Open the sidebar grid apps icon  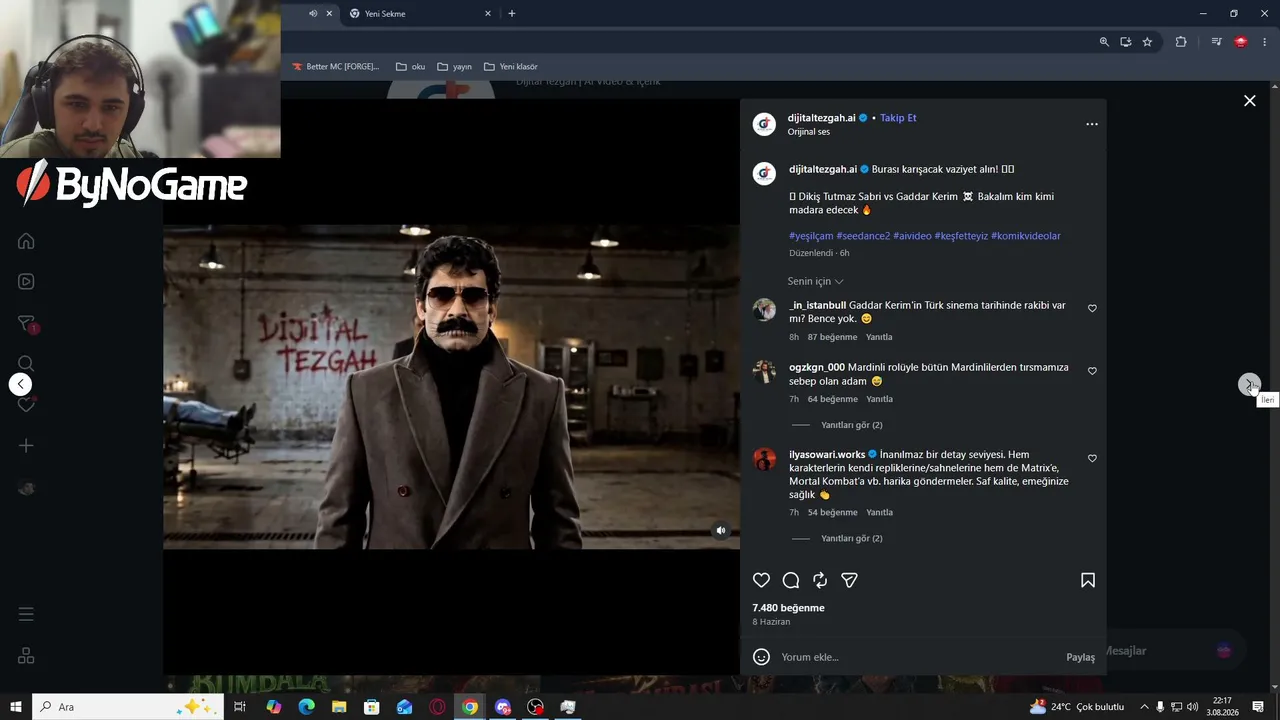coord(26,656)
